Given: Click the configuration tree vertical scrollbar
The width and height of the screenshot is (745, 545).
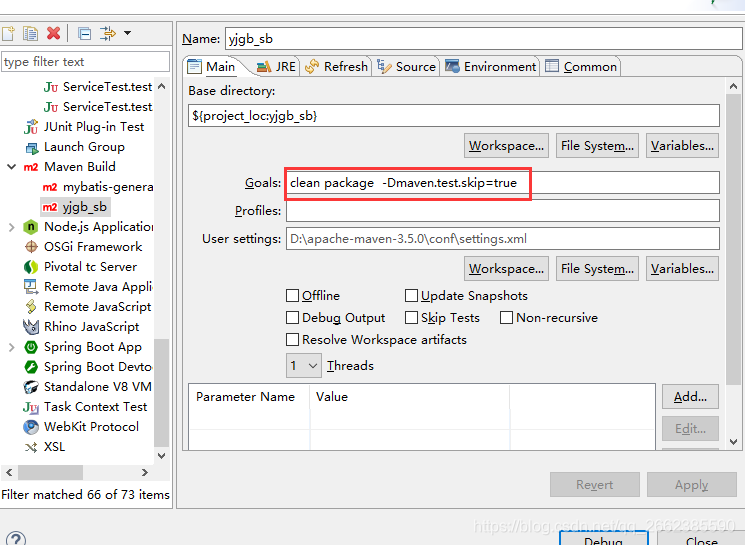Looking at the screenshot, I should click(162, 392).
